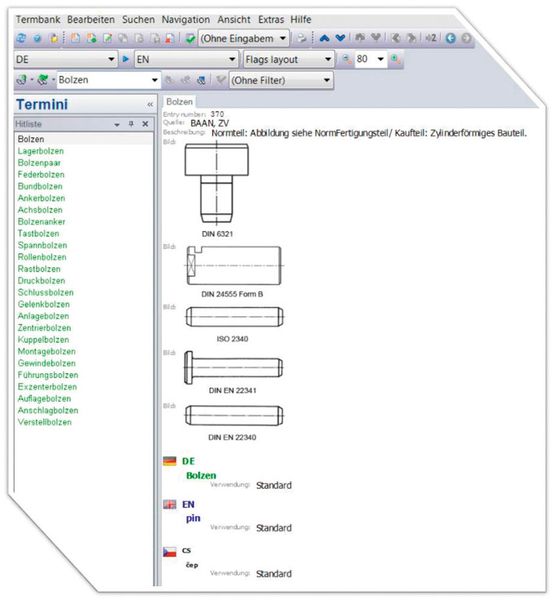
Task: Click the zoom out magnifier icon
Action: point(347,59)
